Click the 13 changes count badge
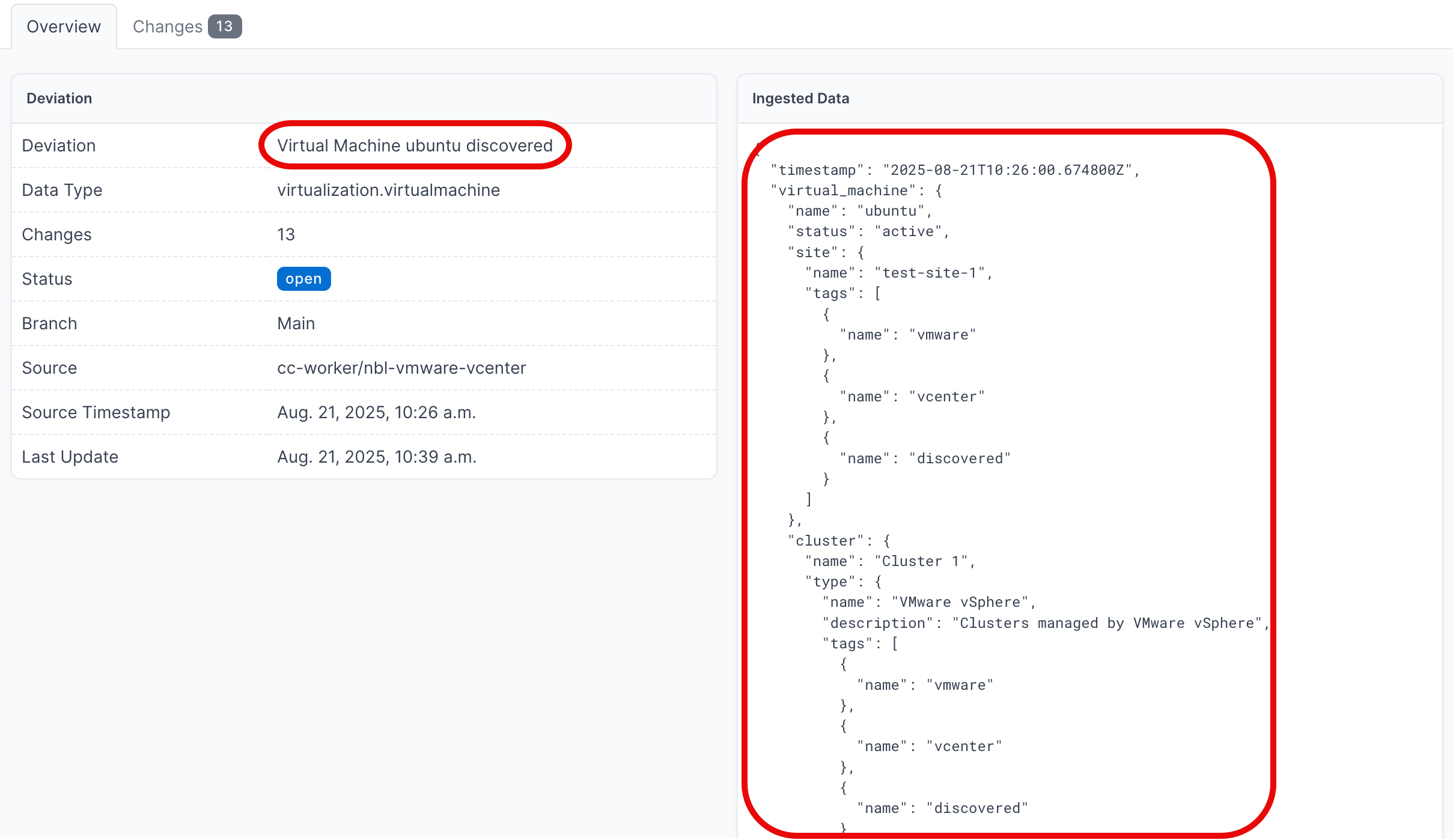The image size is (1453, 840). point(225,26)
